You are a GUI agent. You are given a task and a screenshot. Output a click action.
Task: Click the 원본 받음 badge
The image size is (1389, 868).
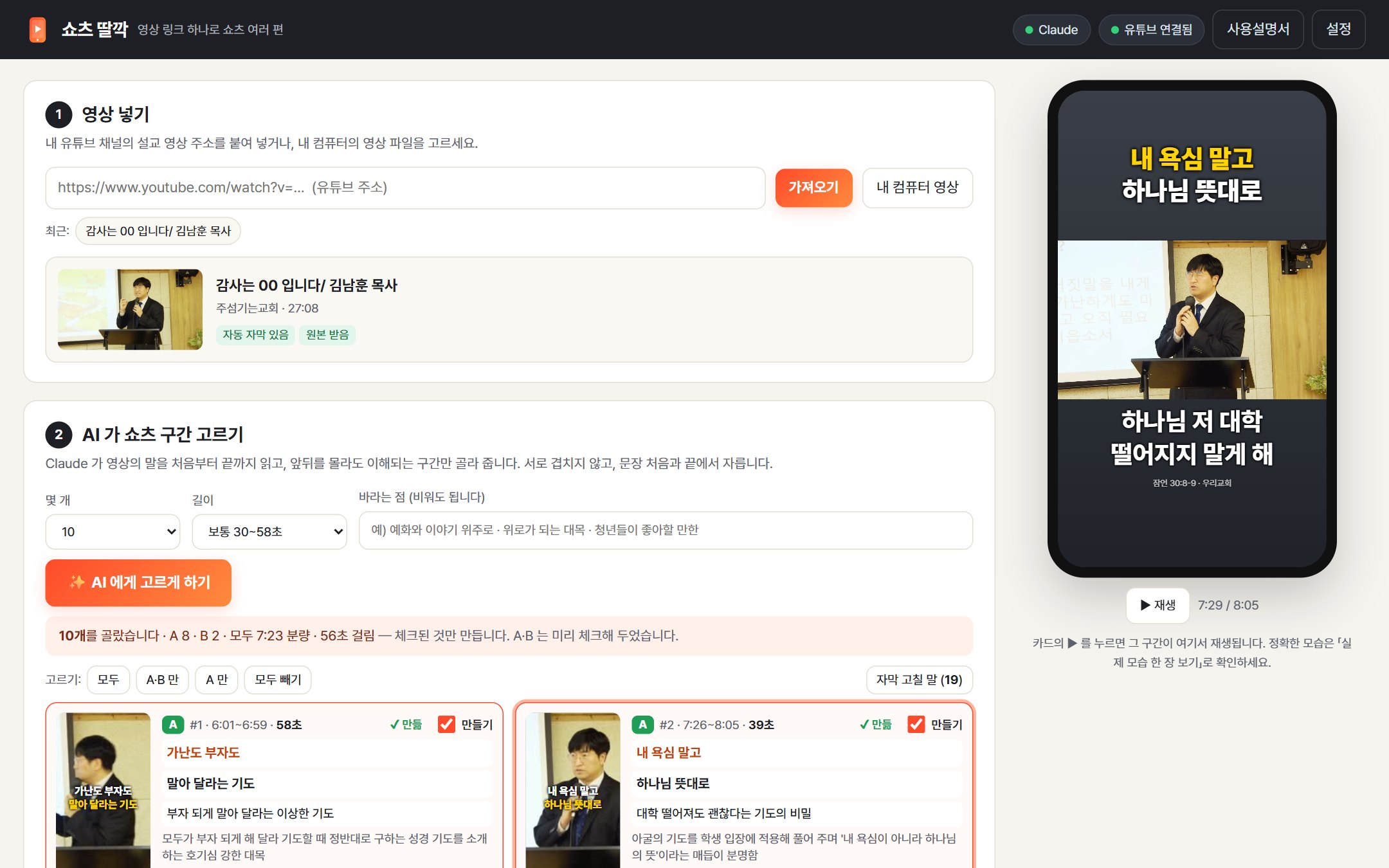pyautogui.click(x=327, y=334)
